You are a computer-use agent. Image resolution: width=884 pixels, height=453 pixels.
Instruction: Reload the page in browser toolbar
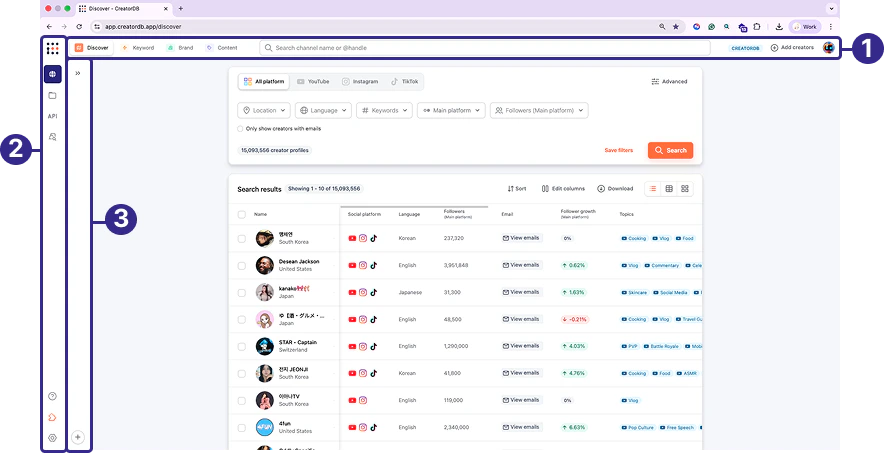pyautogui.click(x=79, y=26)
